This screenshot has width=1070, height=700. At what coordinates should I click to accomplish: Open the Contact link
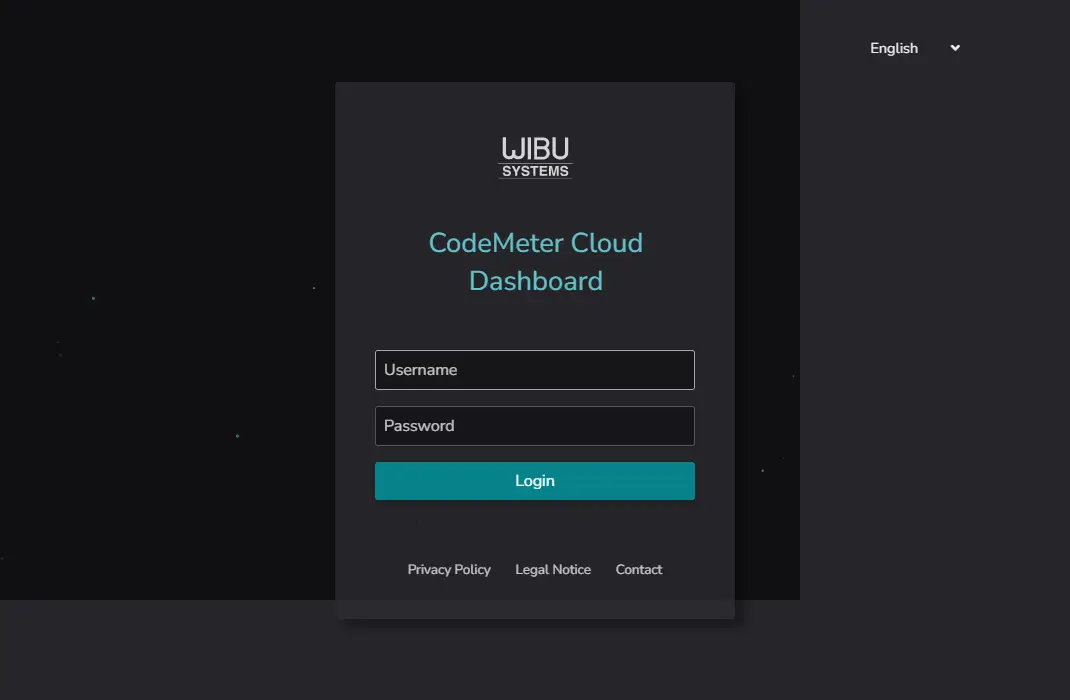[639, 570]
